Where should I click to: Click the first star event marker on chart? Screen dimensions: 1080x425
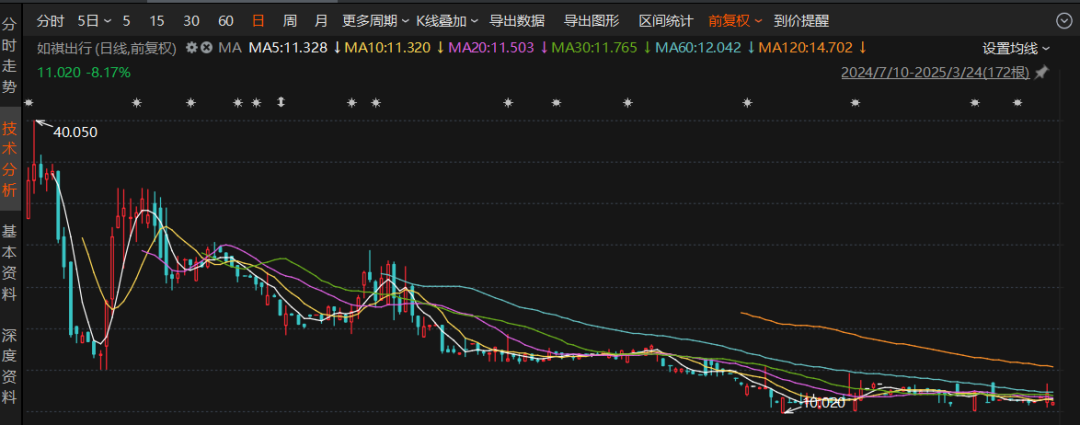(30, 102)
